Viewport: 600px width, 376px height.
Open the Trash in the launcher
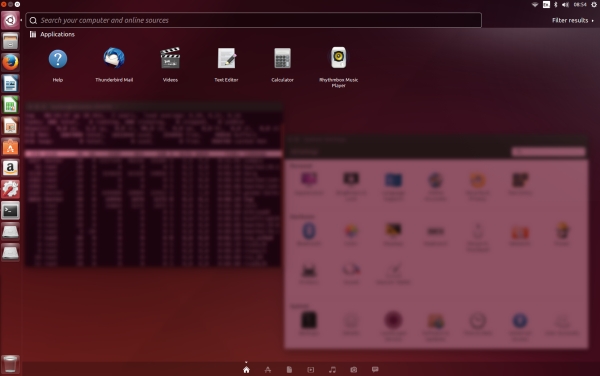(x=10, y=364)
